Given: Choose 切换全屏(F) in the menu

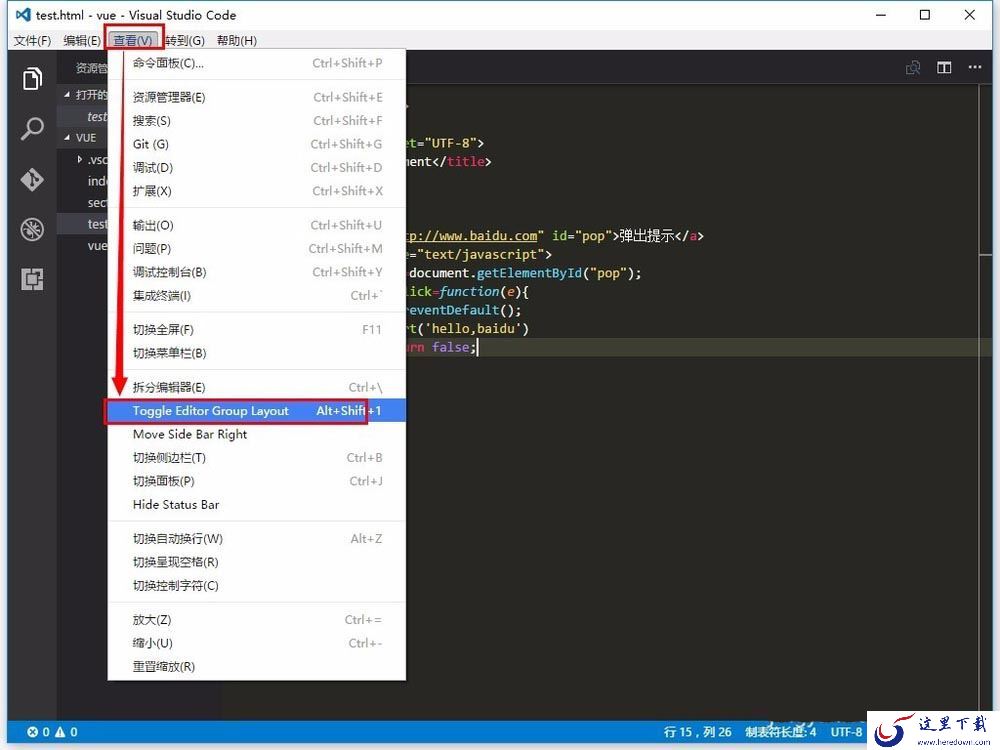Looking at the screenshot, I should (x=257, y=330).
